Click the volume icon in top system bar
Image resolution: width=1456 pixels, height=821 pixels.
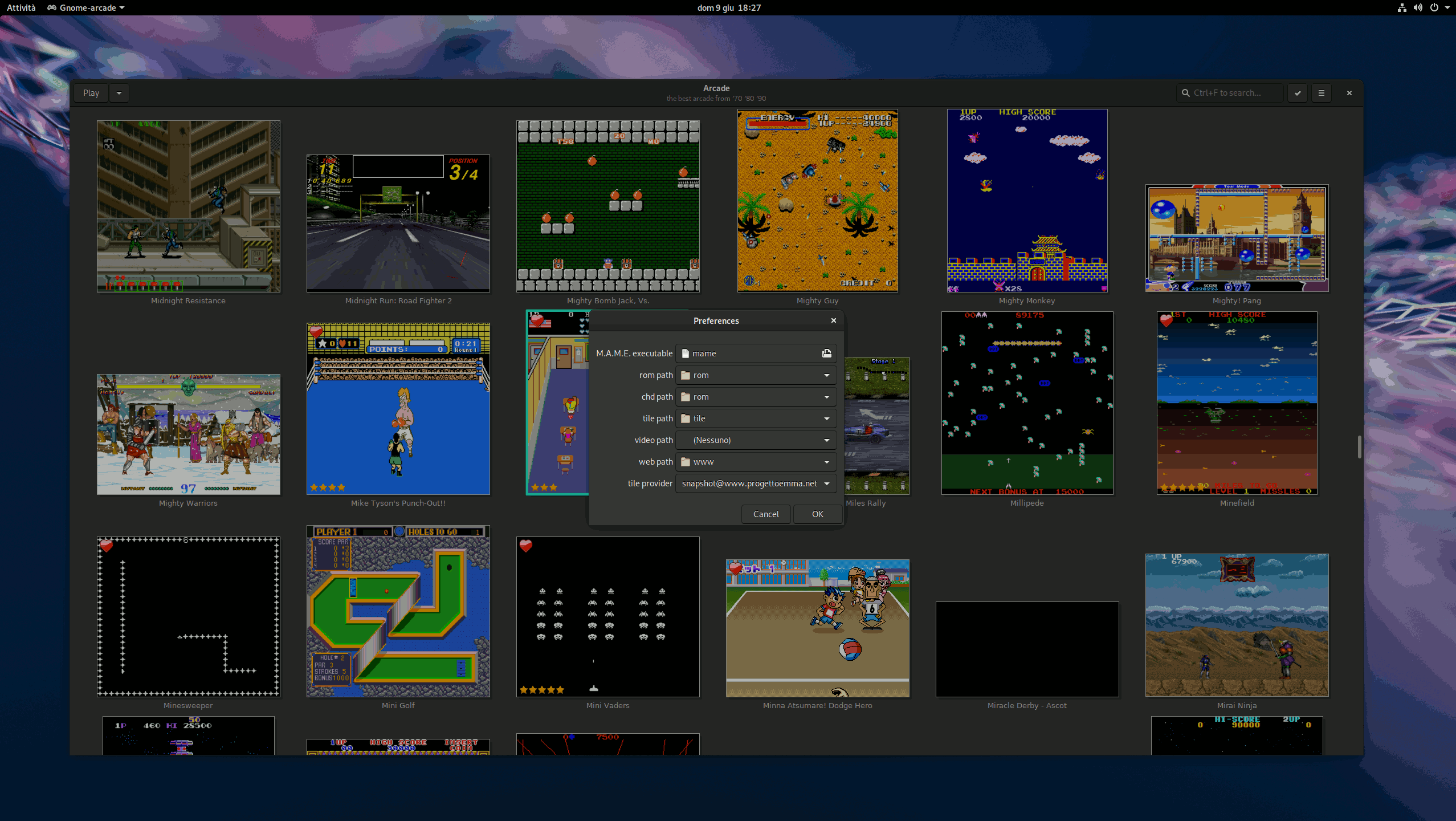coord(1417,7)
